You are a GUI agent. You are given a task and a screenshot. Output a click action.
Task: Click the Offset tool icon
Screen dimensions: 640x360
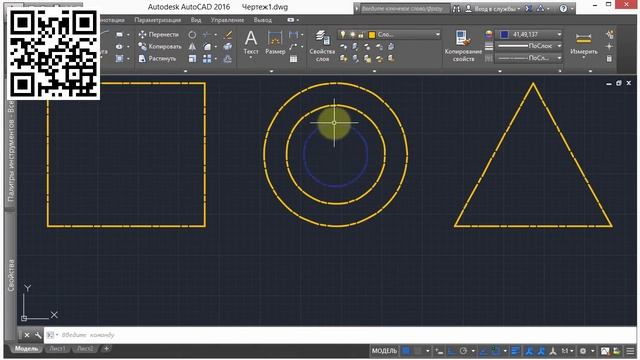click(228, 58)
